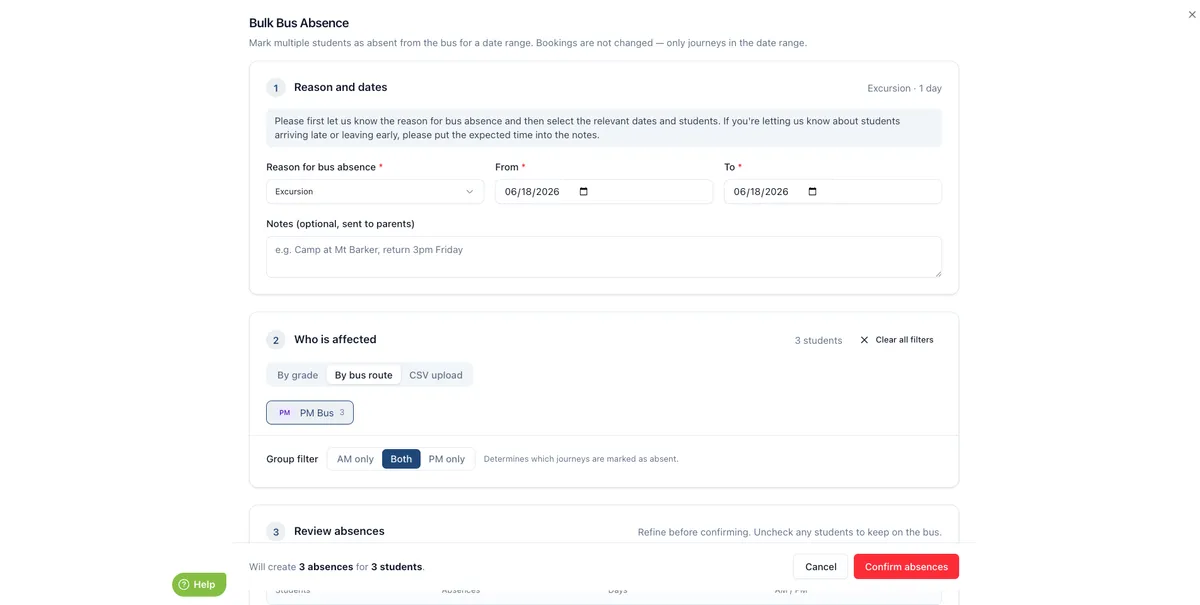Click the Cancel button
This screenshot has width=1200, height=605.
[821, 567]
